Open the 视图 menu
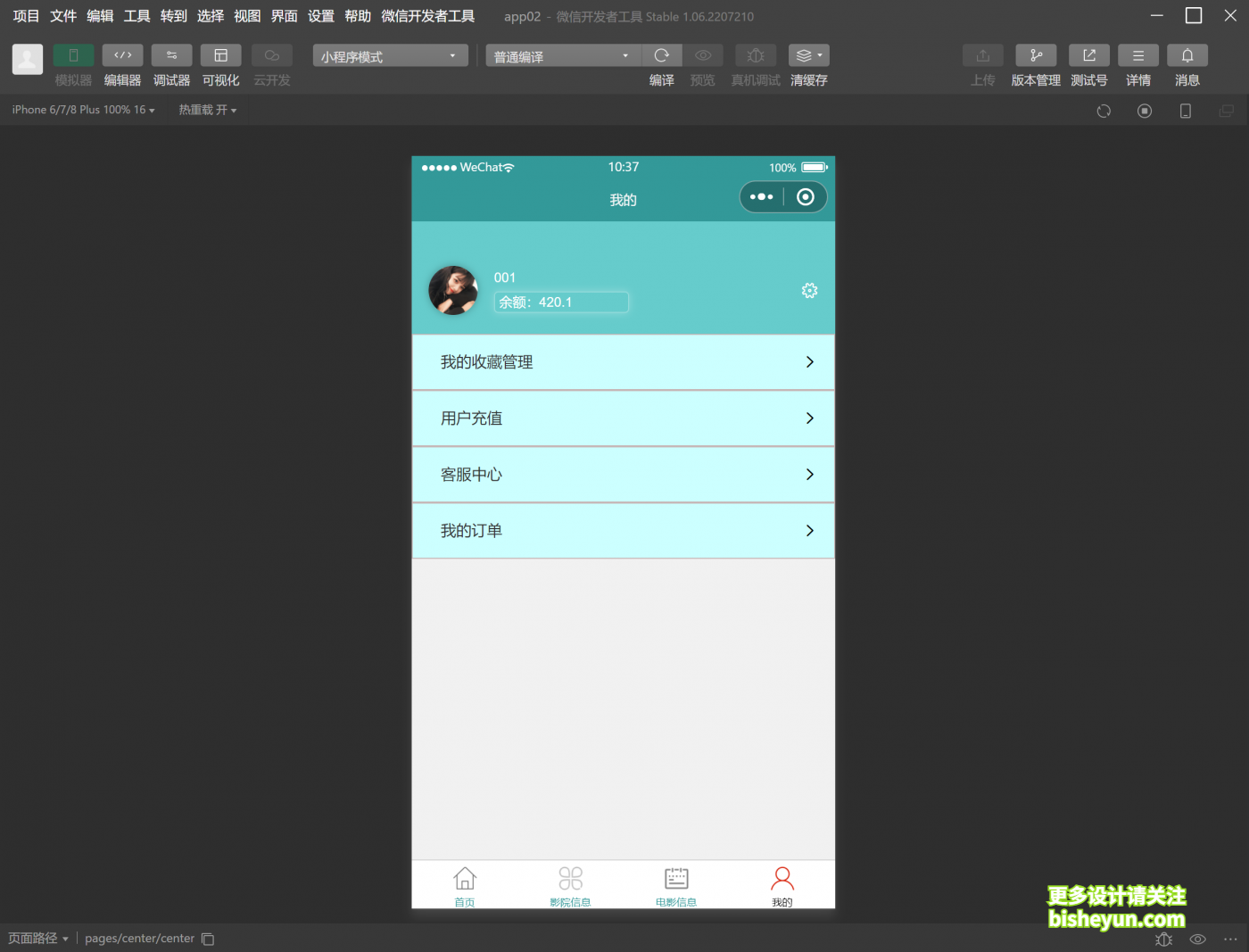Viewport: 1249px width, 952px height. 247,16
